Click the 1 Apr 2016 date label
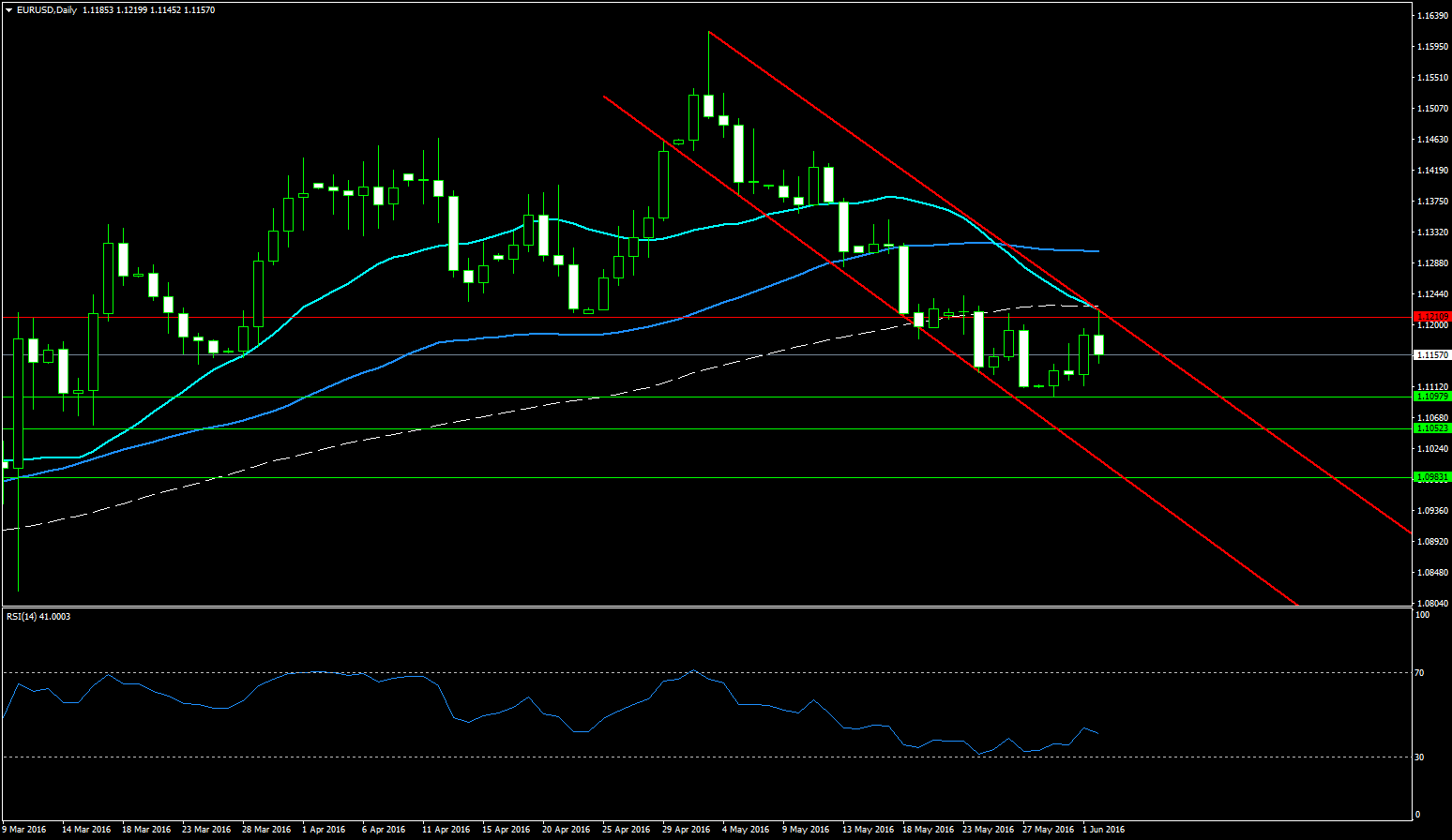This screenshot has width=1452, height=840. 324,830
